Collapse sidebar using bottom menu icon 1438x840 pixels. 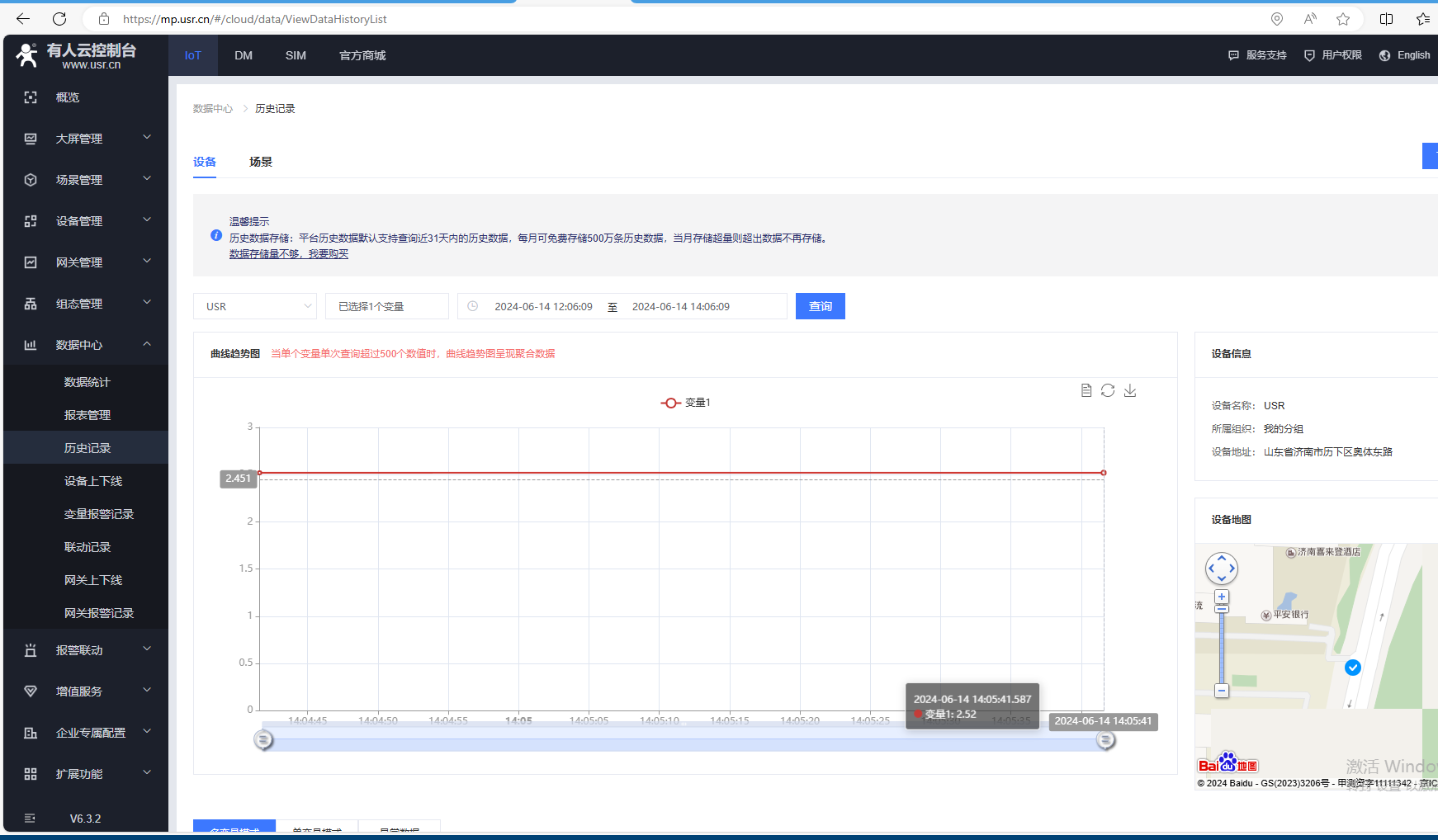(x=31, y=819)
